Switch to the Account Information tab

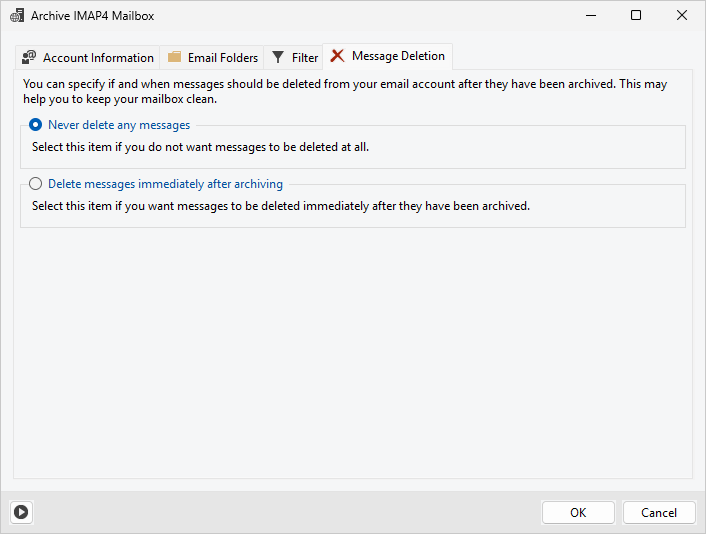coord(98,58)
